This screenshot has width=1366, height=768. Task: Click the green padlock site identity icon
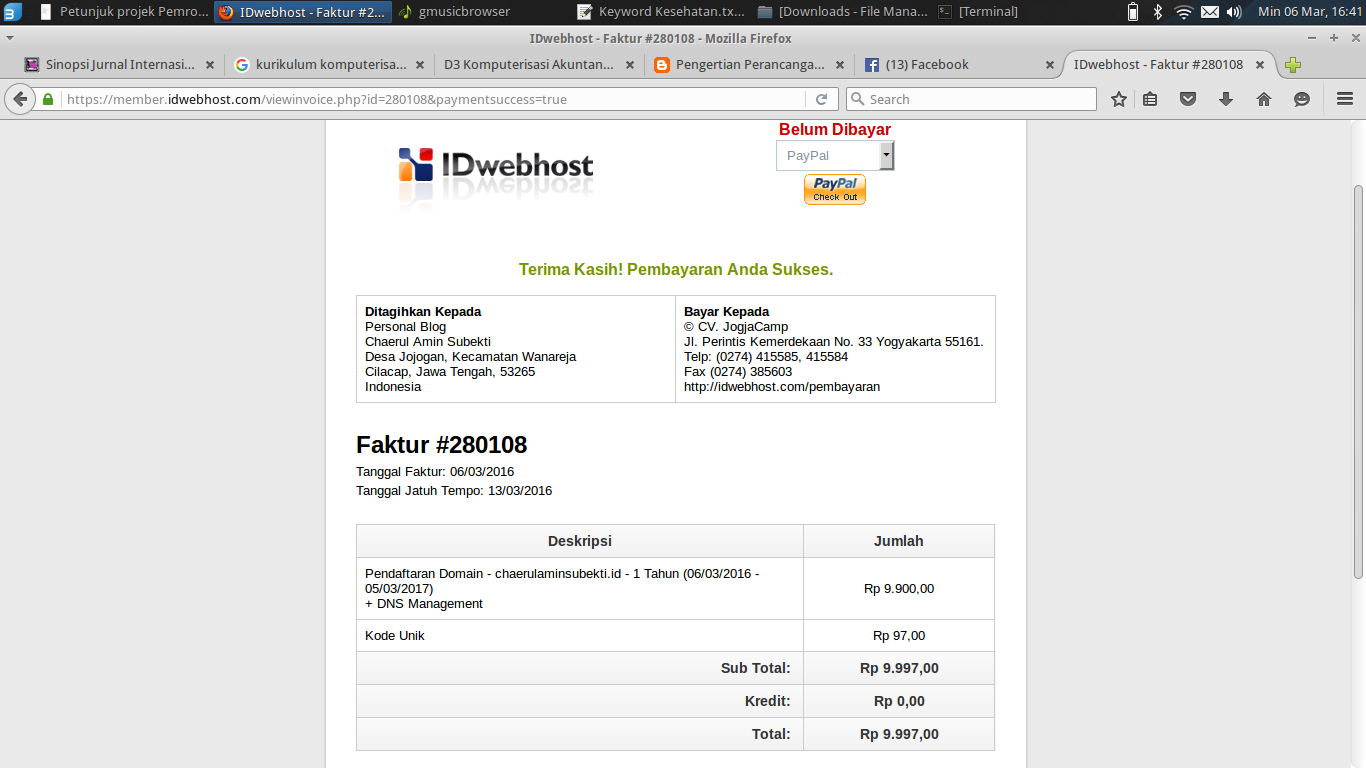47,99
